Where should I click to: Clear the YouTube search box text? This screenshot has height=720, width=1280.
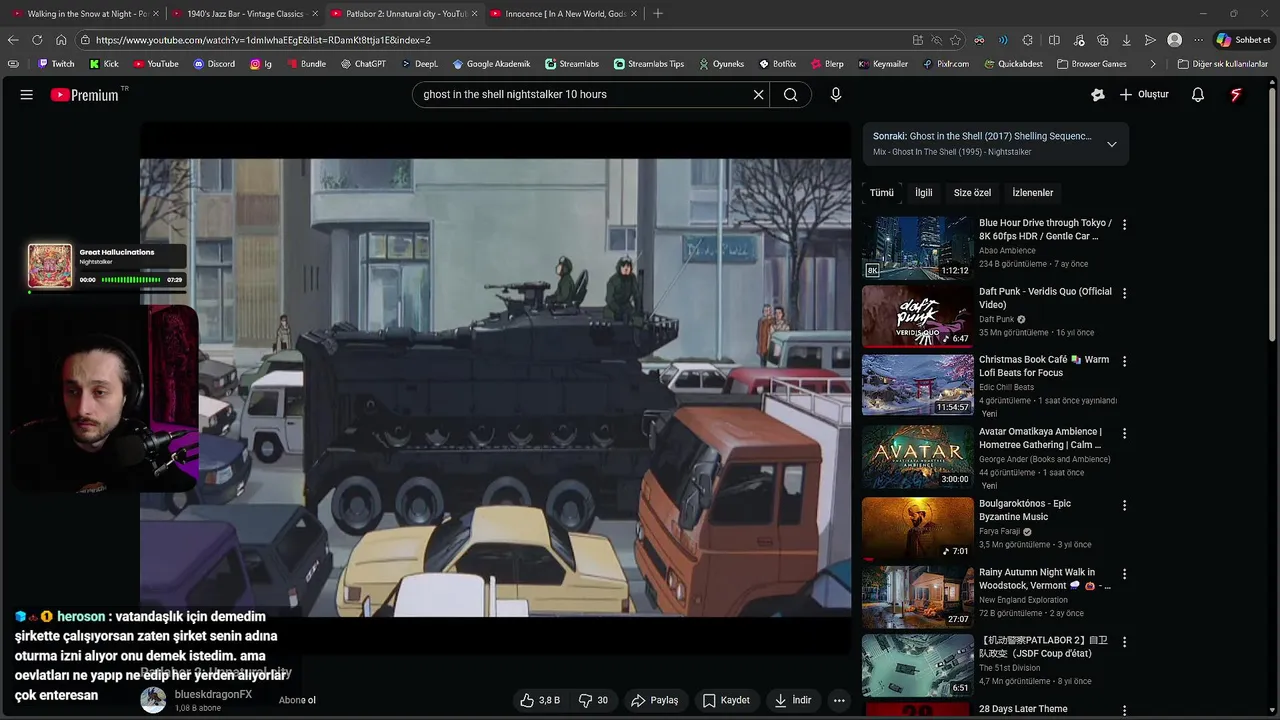coord(758,95)
